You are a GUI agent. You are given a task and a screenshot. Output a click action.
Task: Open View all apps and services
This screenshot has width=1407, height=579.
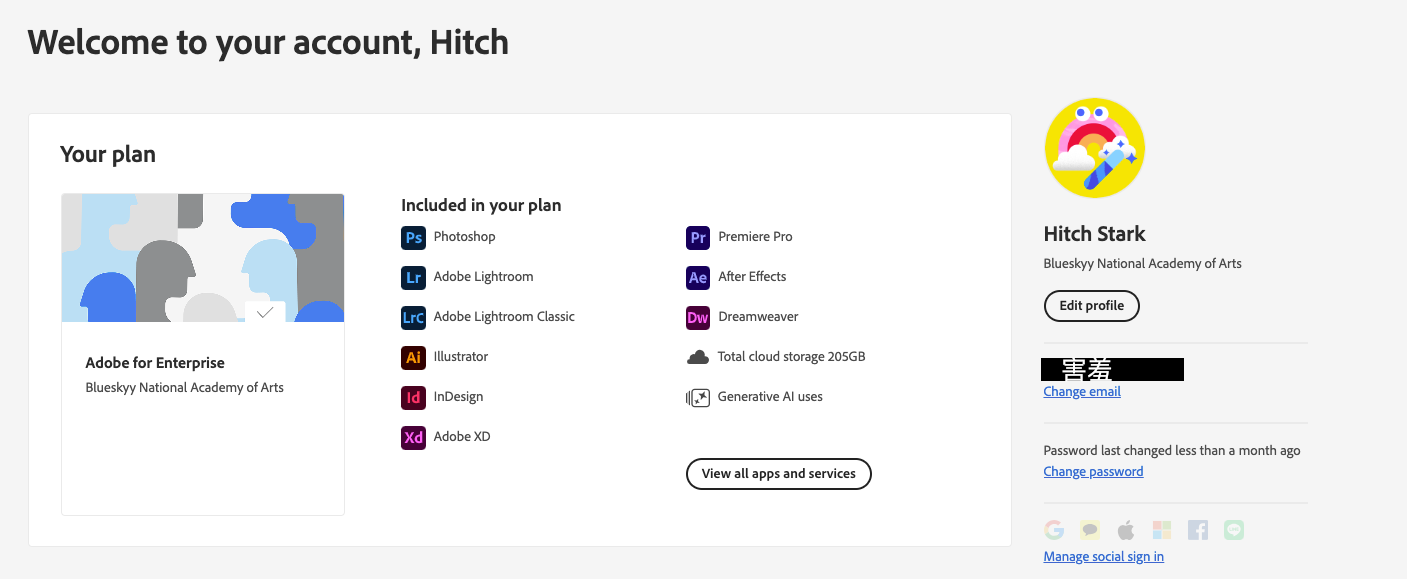779,474
